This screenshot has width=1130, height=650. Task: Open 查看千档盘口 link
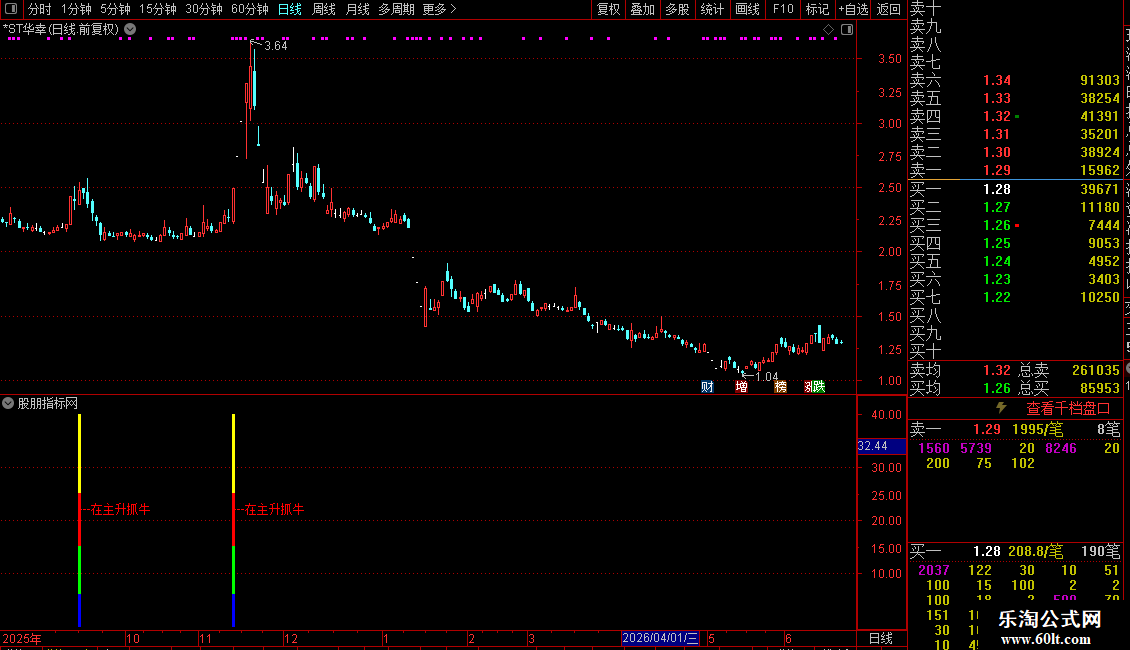(x=1068, y=409)
